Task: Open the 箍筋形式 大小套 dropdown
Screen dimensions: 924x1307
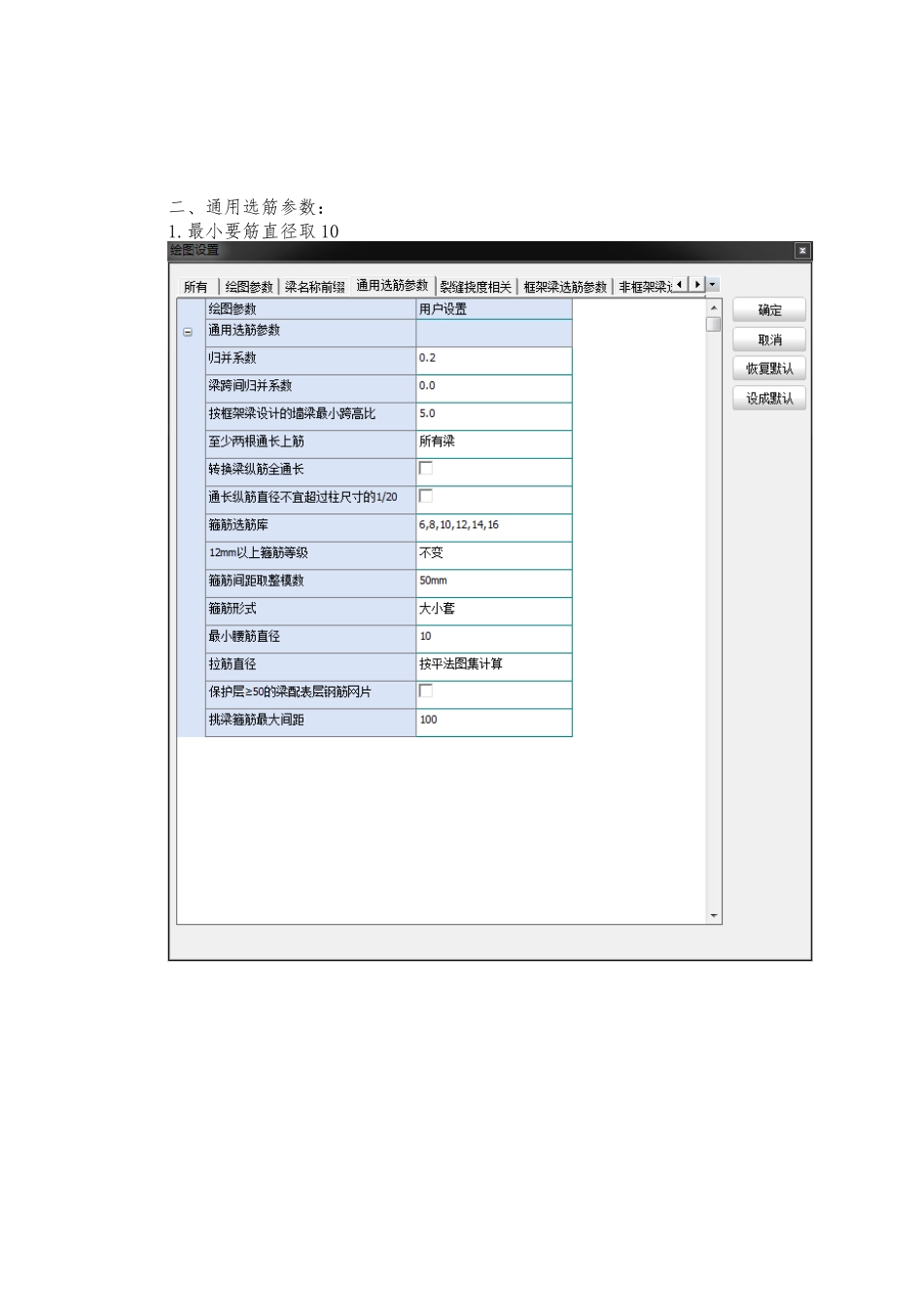Action: click(x=494, y=611)
